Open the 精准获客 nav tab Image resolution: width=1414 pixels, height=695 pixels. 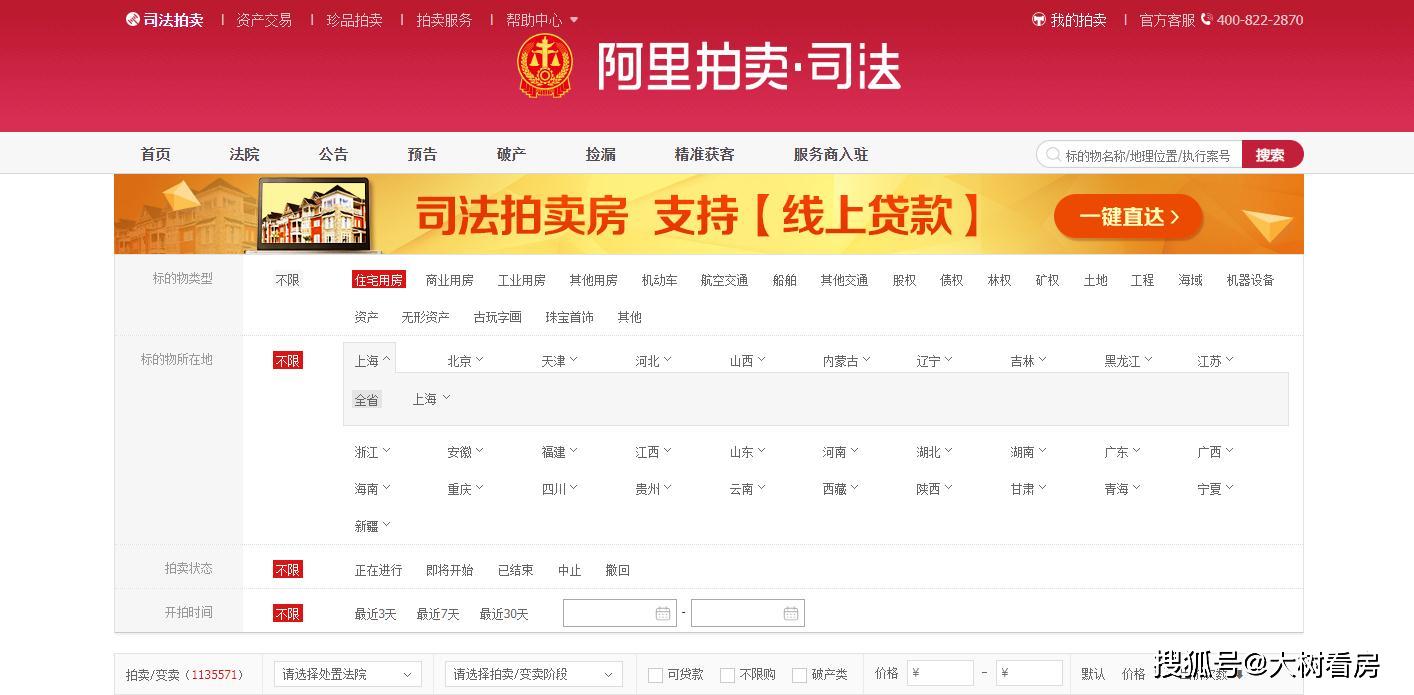pyautogui.click(x=704, y=154)
